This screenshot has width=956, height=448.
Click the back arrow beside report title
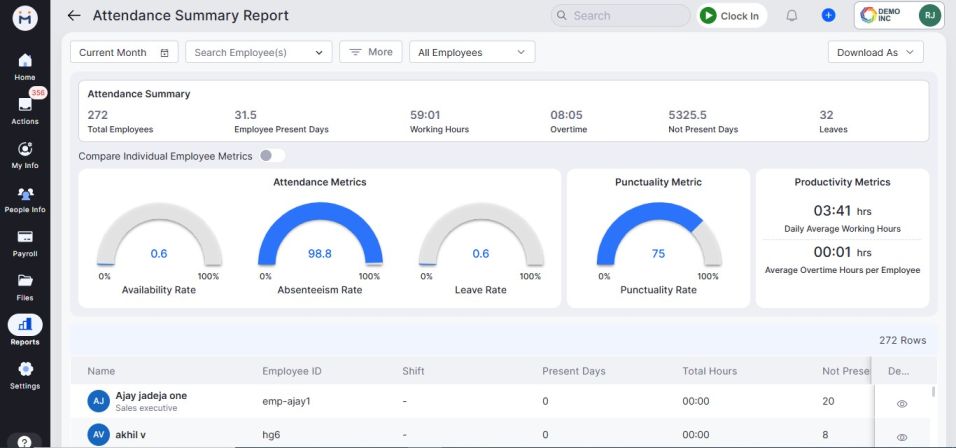73,16
